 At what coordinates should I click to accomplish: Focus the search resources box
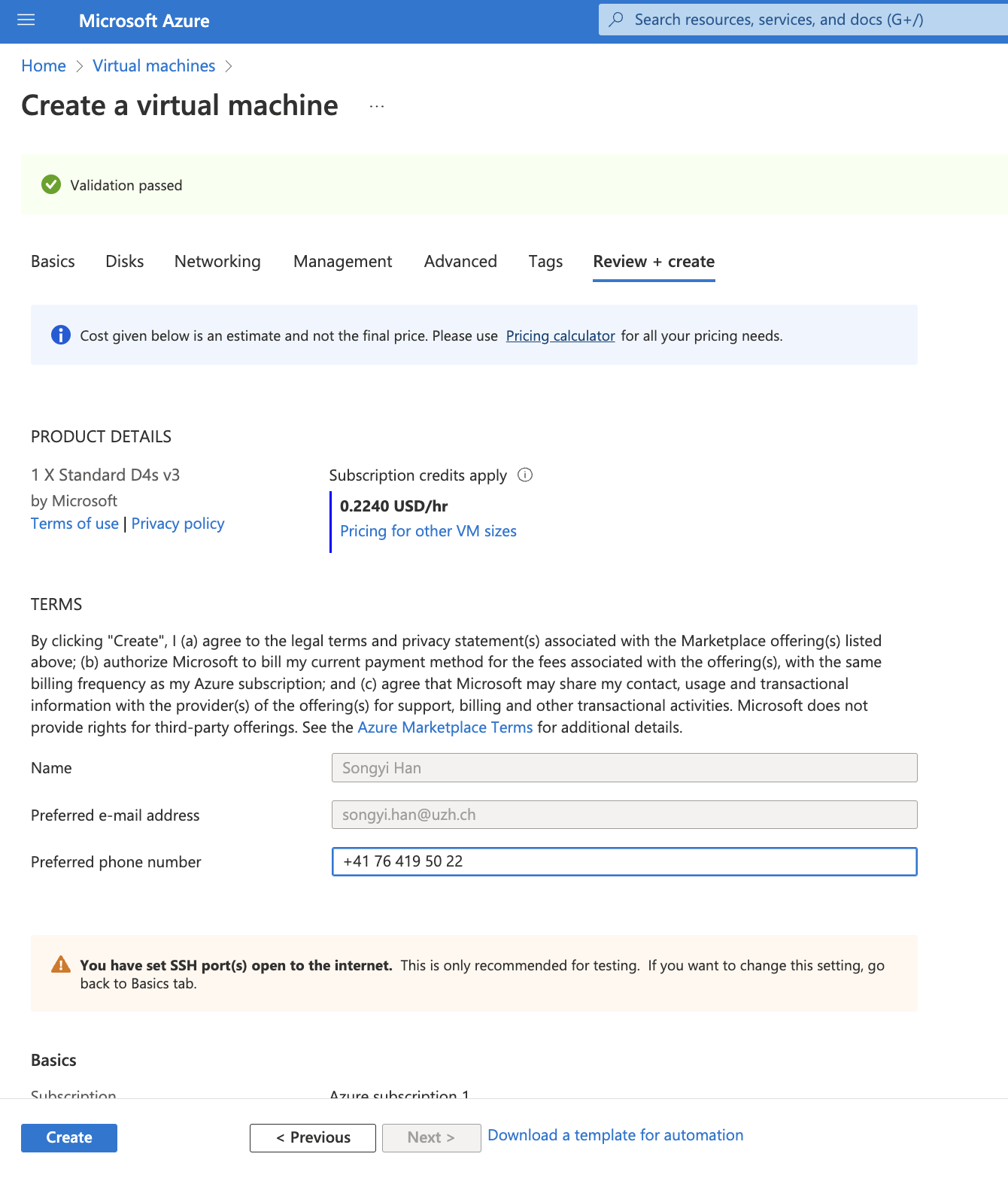[x=803, y=20]
